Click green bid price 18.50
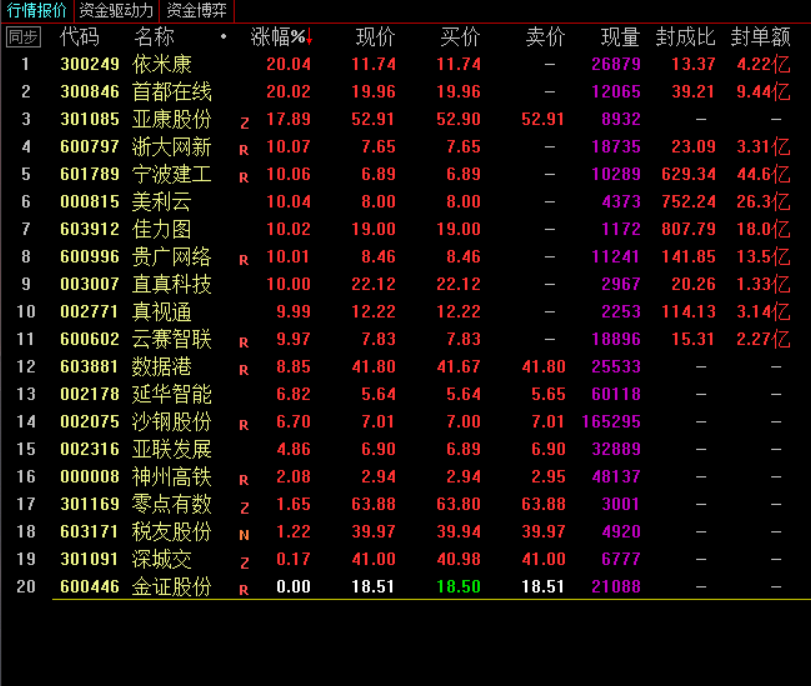 coord(458,587)
